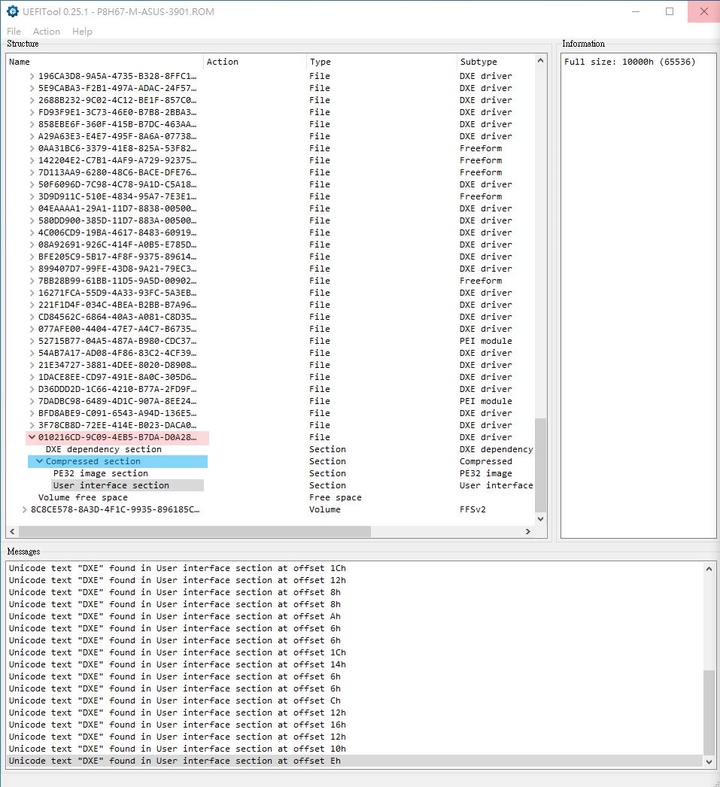Click the Subtype column header
720x787 pixels.
[496, 62]
